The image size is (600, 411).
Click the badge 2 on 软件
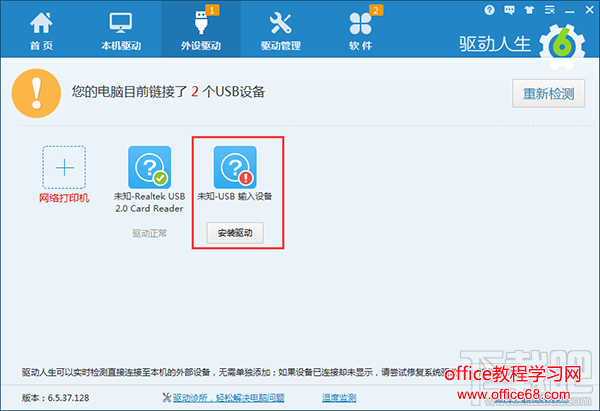376,10
